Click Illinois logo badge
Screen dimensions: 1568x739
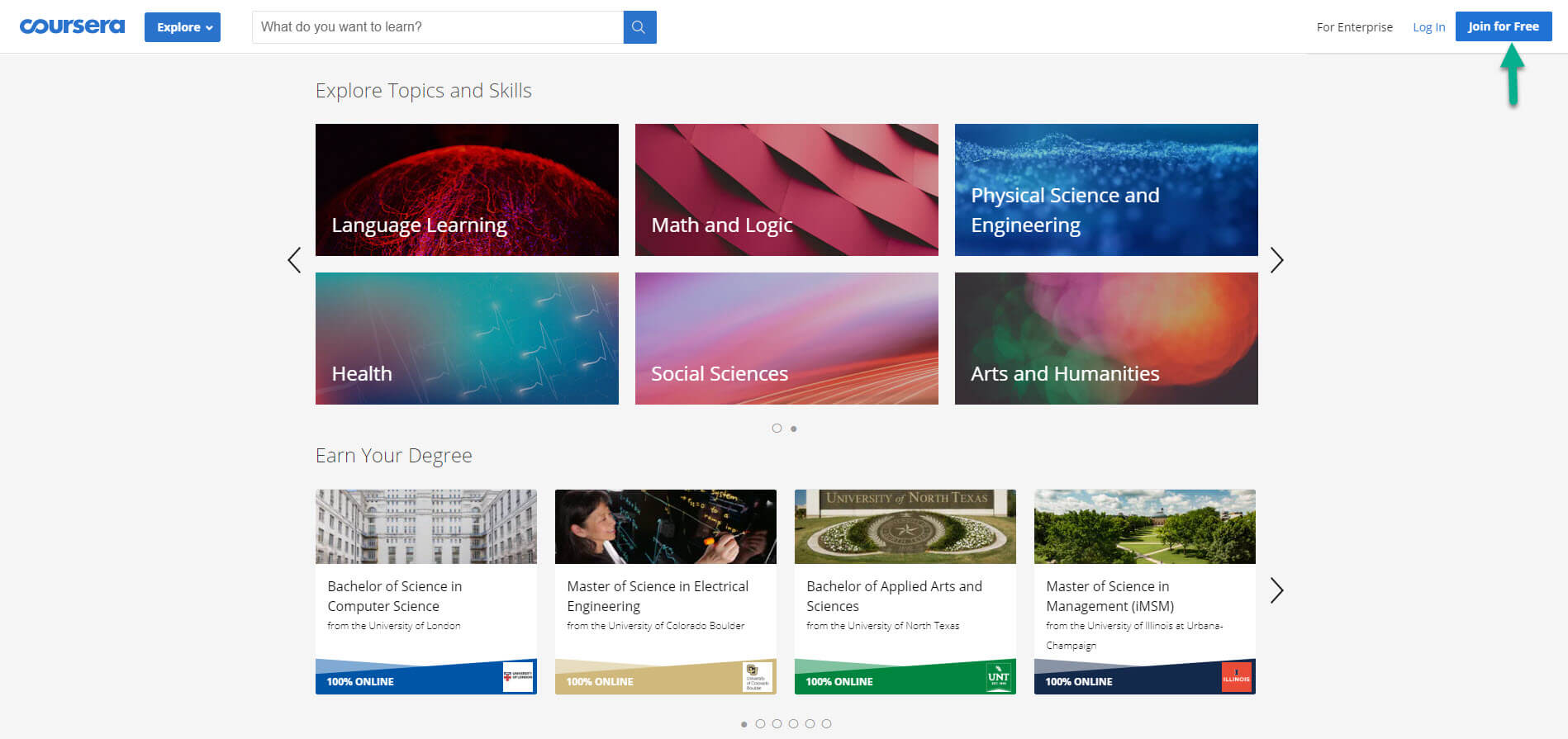(1237, 677)
